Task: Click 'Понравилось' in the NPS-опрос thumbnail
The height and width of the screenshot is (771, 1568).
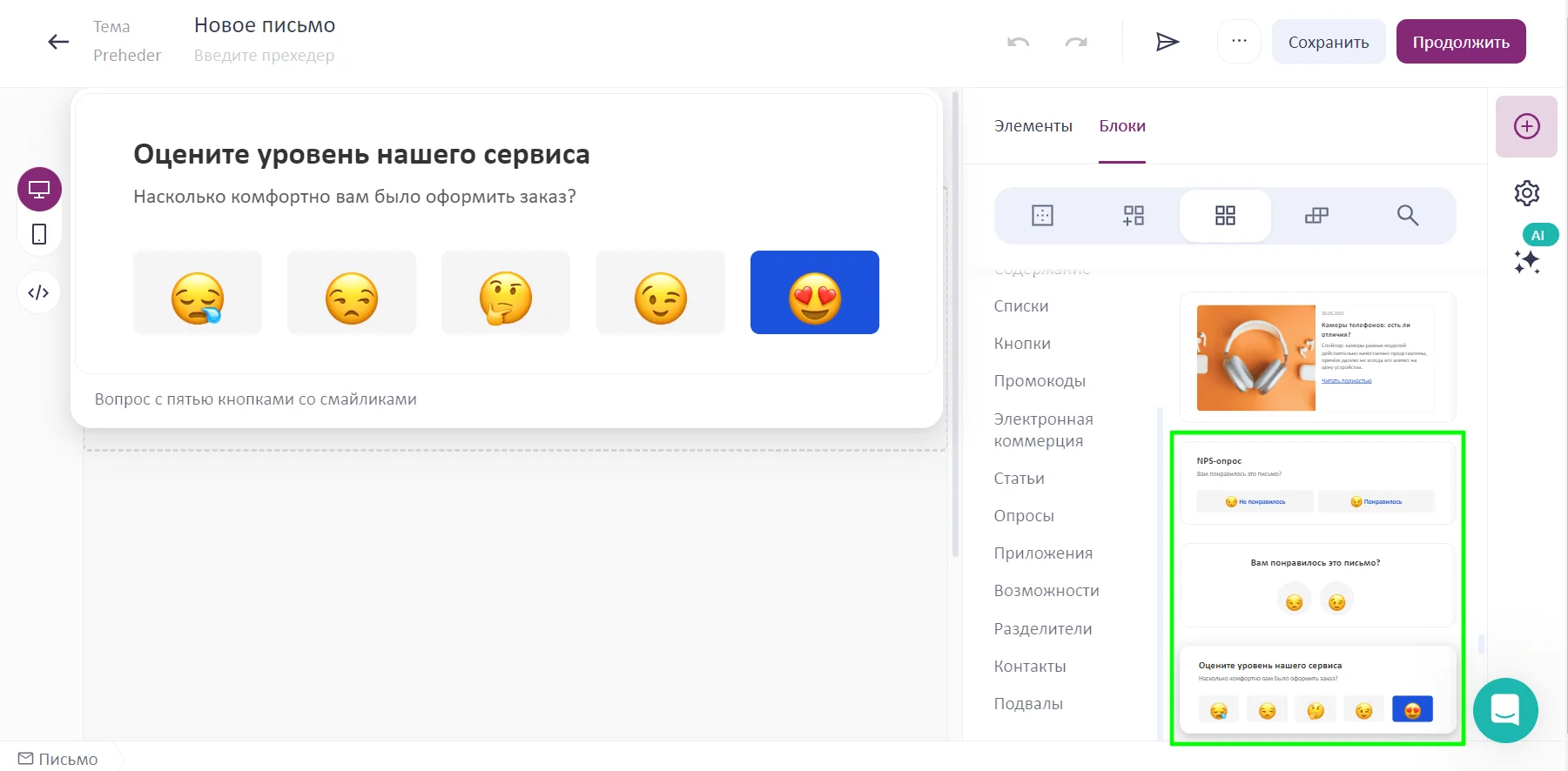Action: click(1376, 501)
